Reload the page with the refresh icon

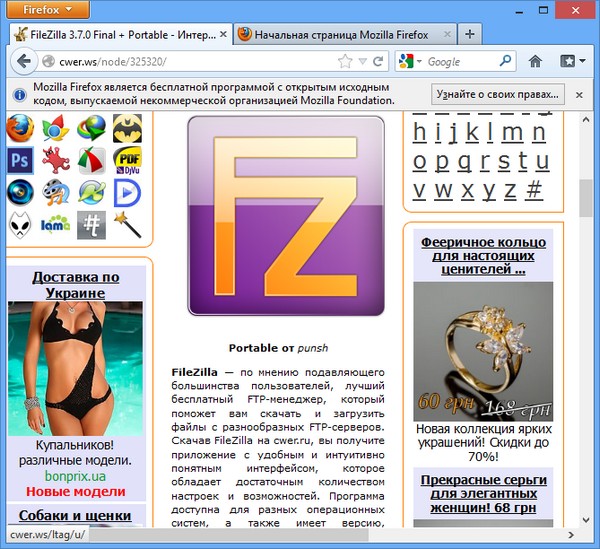[x=378, y=61]
